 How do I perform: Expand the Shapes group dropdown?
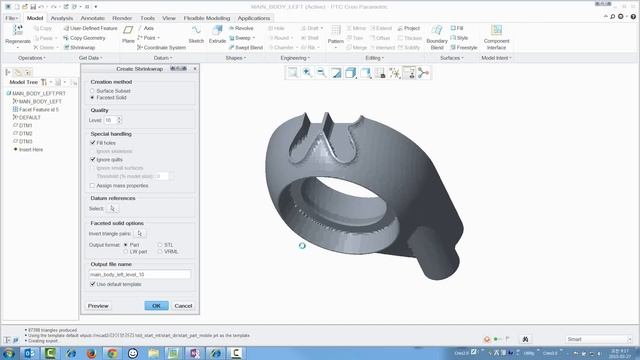click(236, 58)
